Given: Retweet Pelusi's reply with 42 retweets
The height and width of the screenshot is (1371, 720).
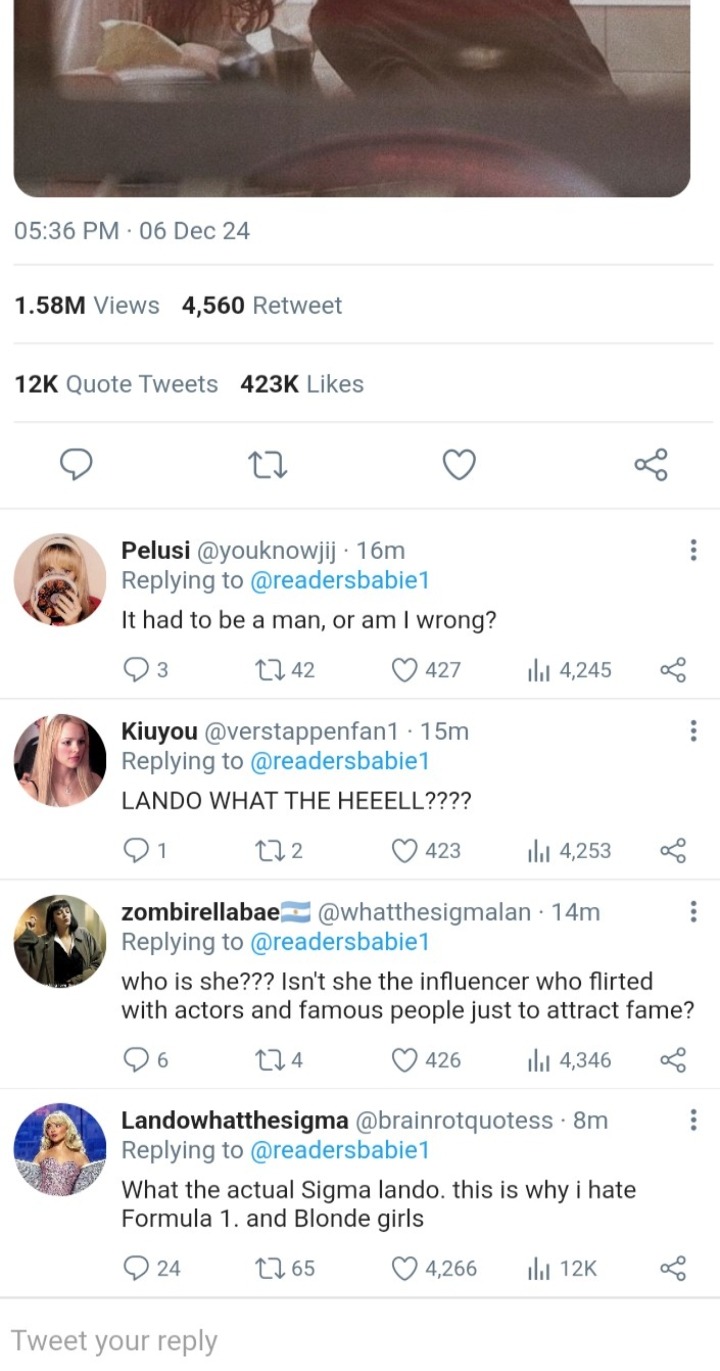Looking at the screenshot, I should (268, 670).
